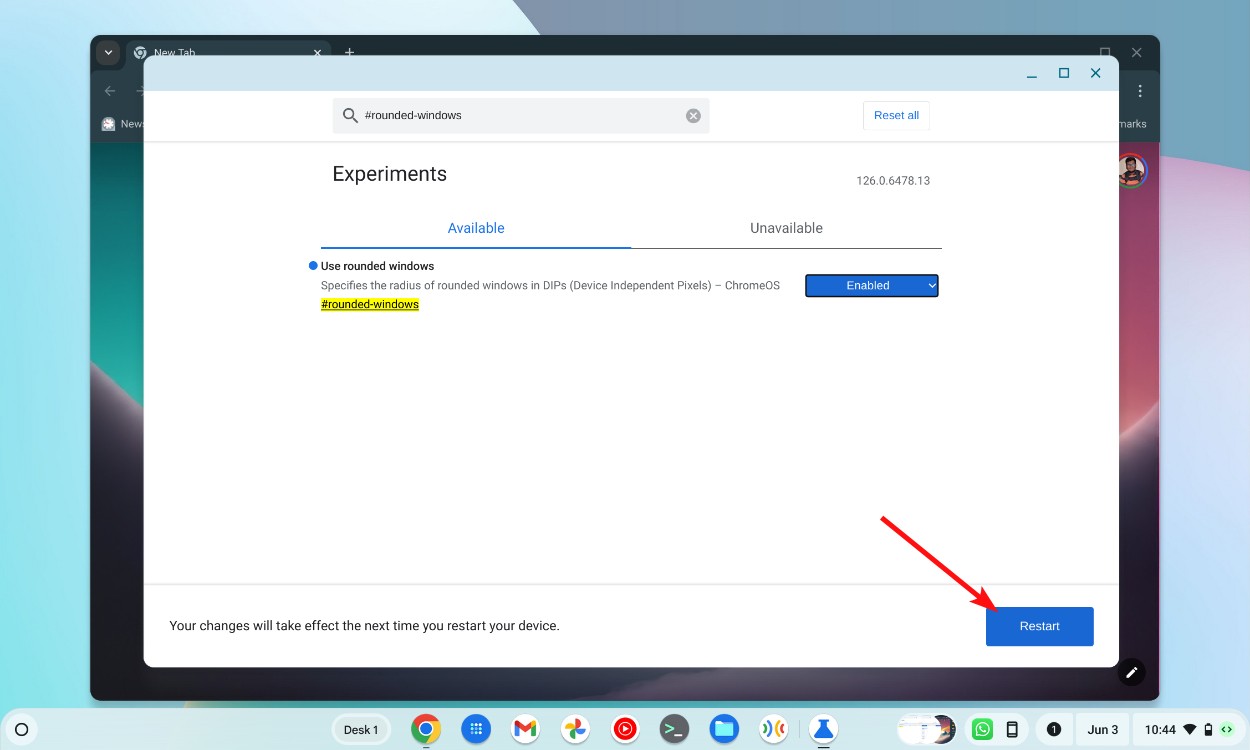Viewport: 1250px width, 750px height.
Task: Launch the flask experiments app on the shelf
Action: [823, 729]
